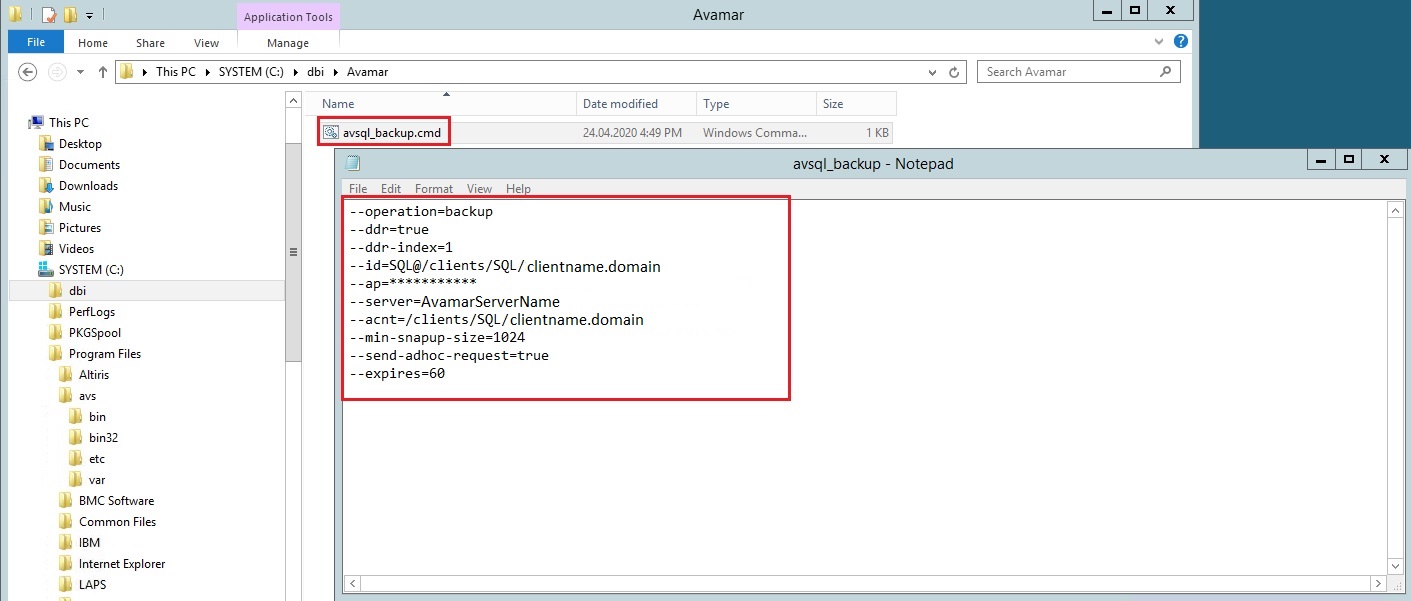Click the Explorer Help question mark icon
This screenshot has width=1411, height=601.
1181,42
